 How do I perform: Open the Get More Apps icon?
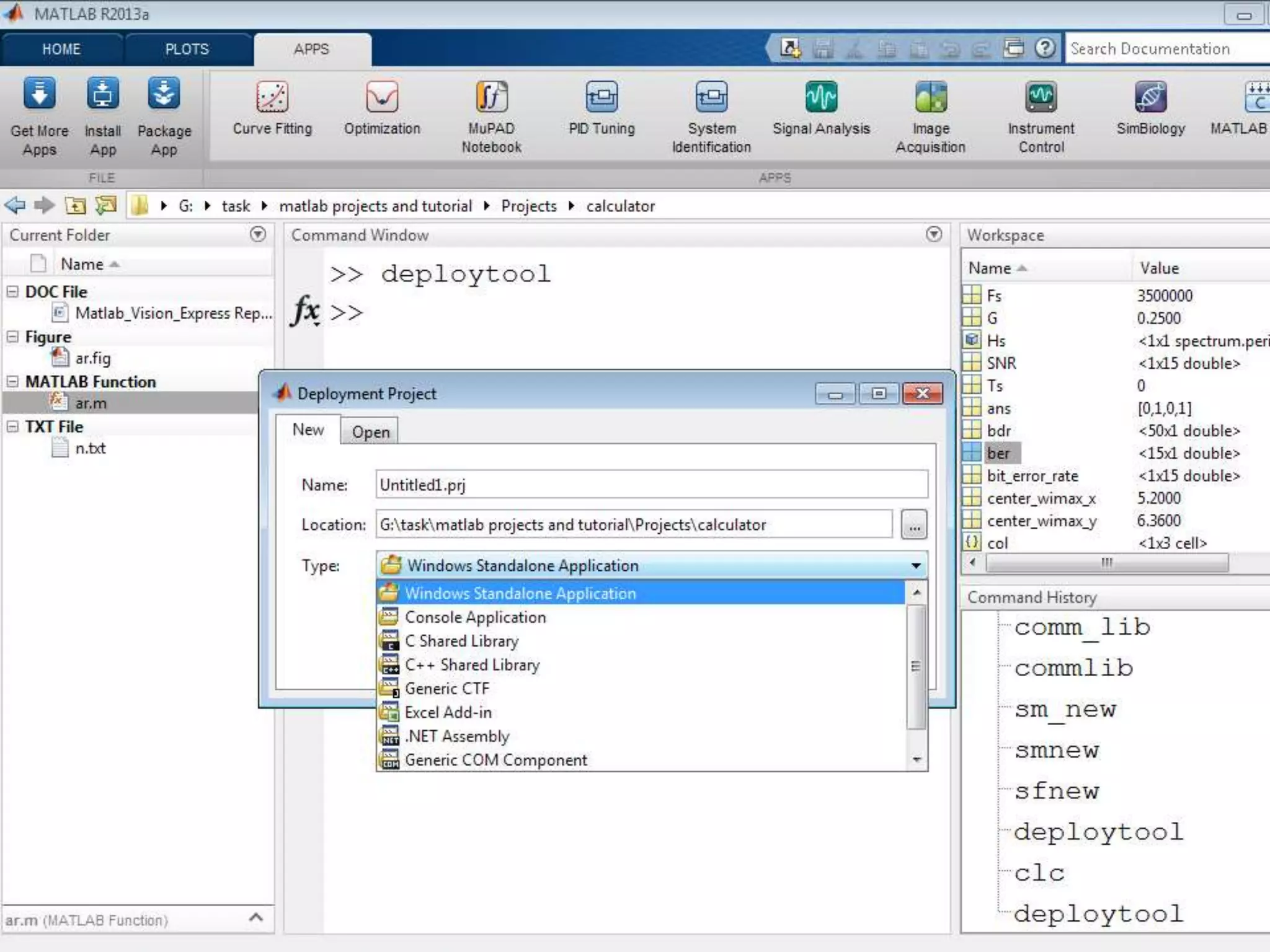tap(39, 117)
